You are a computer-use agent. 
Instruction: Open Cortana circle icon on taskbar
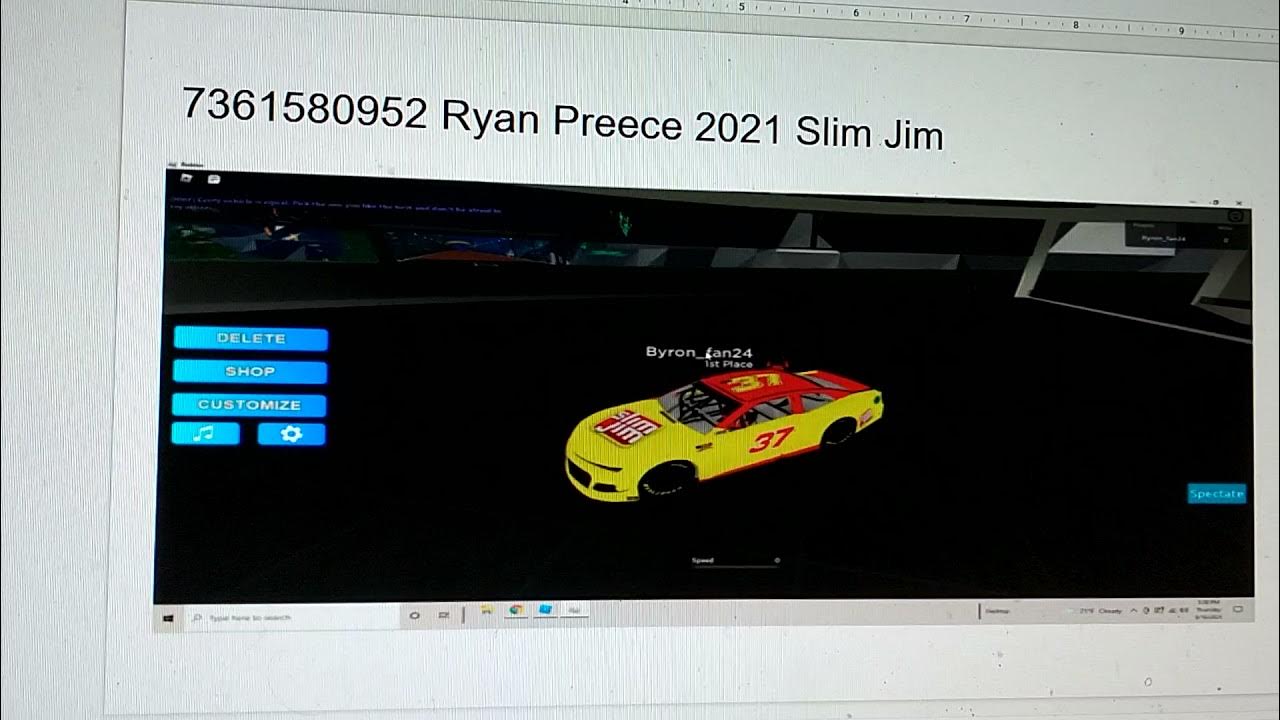click(415, 616)
